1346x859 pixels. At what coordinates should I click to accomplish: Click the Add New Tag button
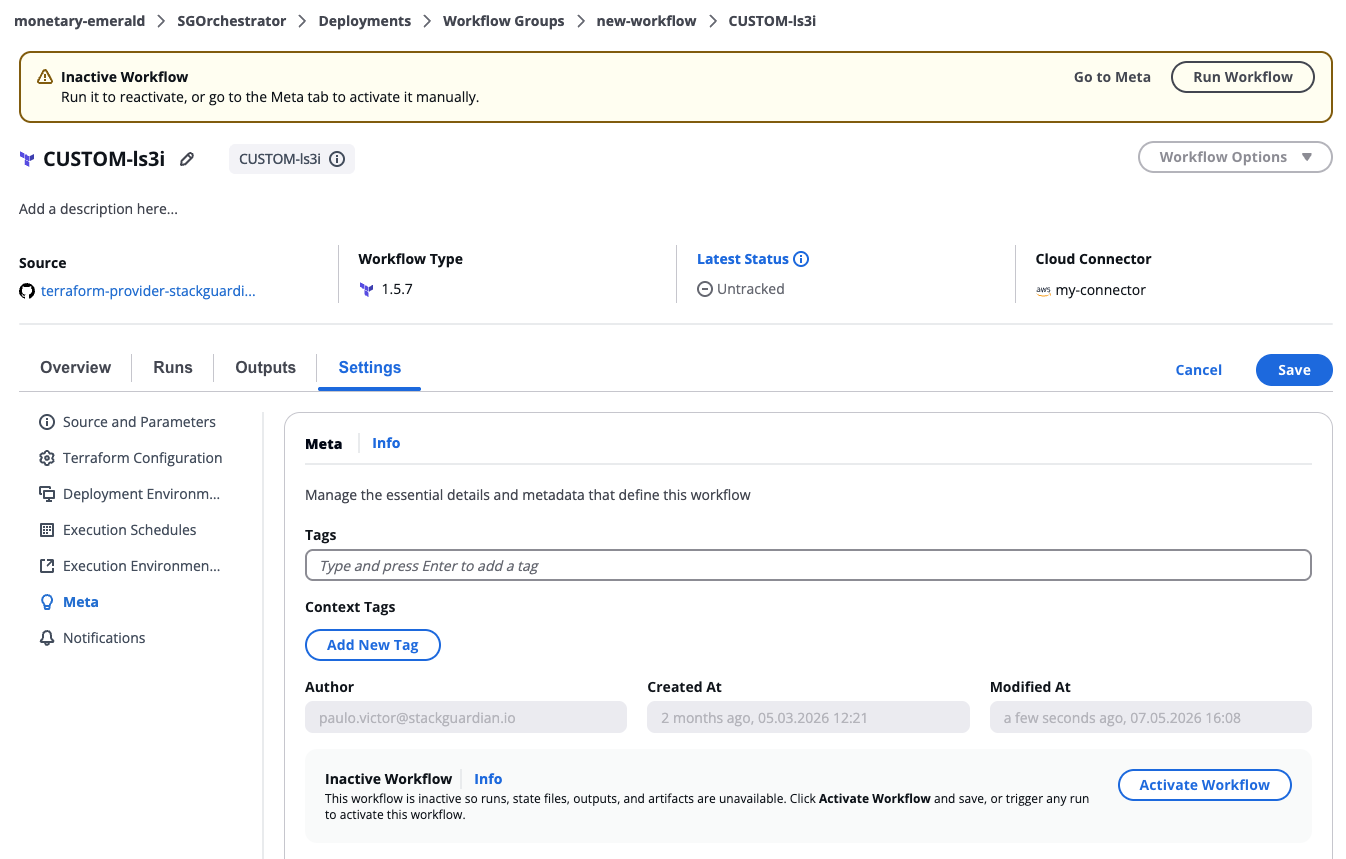click(x=373, y=645)
